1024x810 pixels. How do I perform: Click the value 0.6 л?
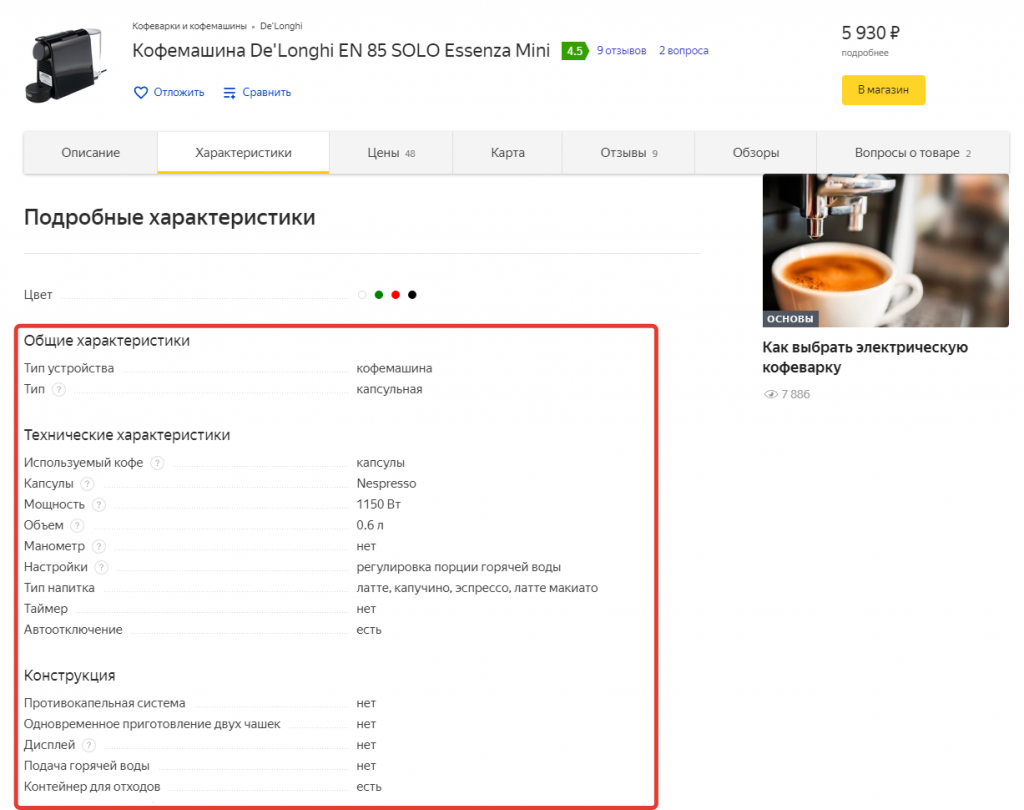(370, 525)
